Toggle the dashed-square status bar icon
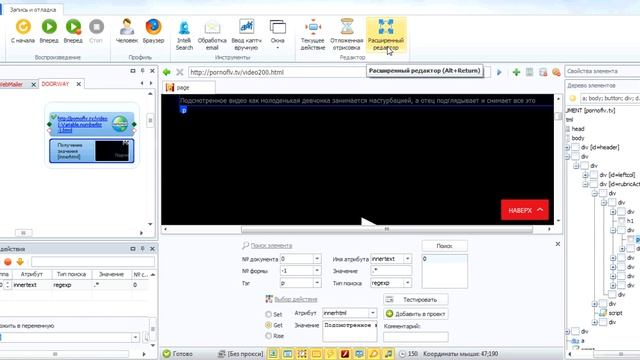The height and width of the screenshot is (360, 640). click(x=302, y=354)
